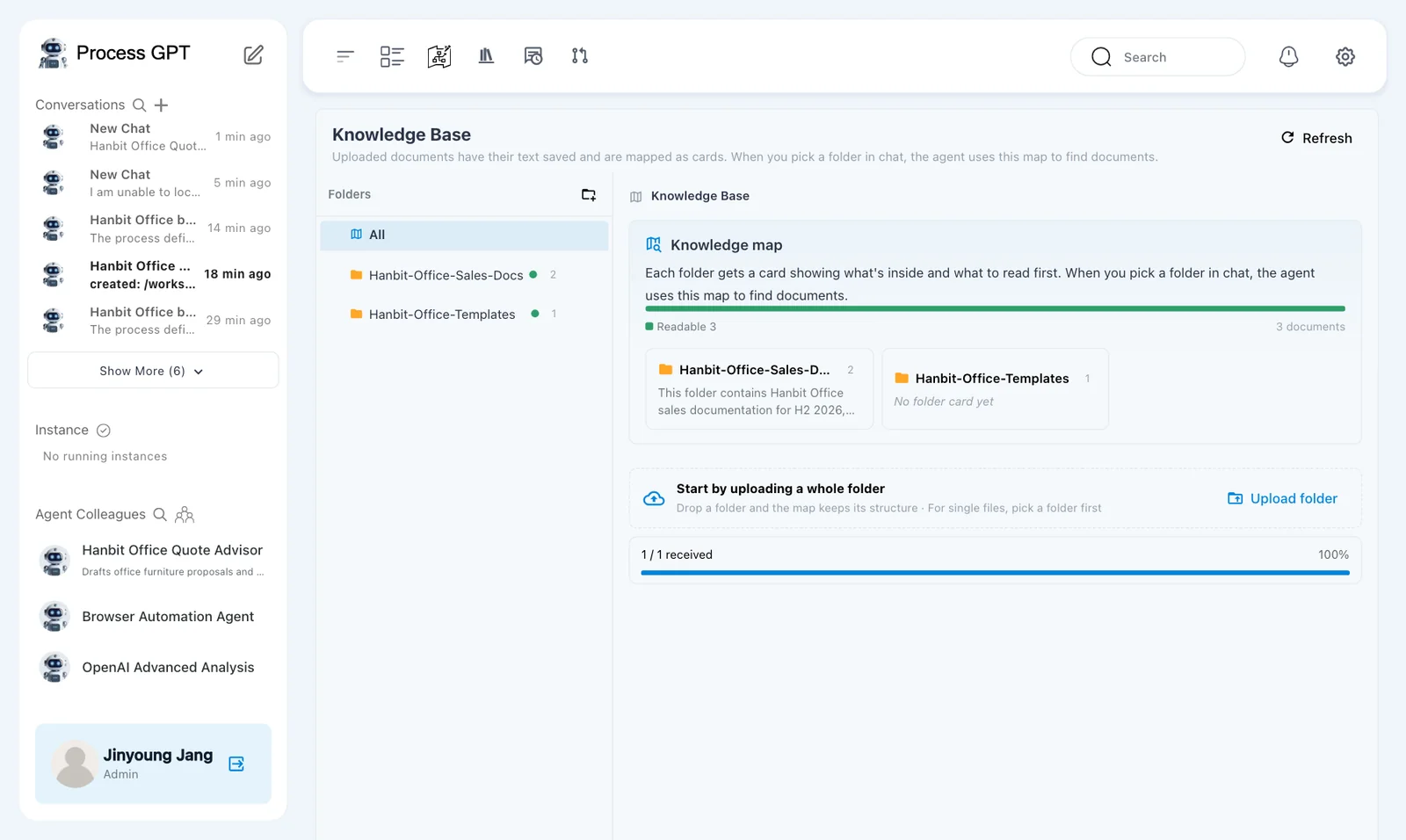Image resolution: width=1406 pixels, height=840 pixels.
Task: Click the upload cloud icon
Action: tap(654, 498)
